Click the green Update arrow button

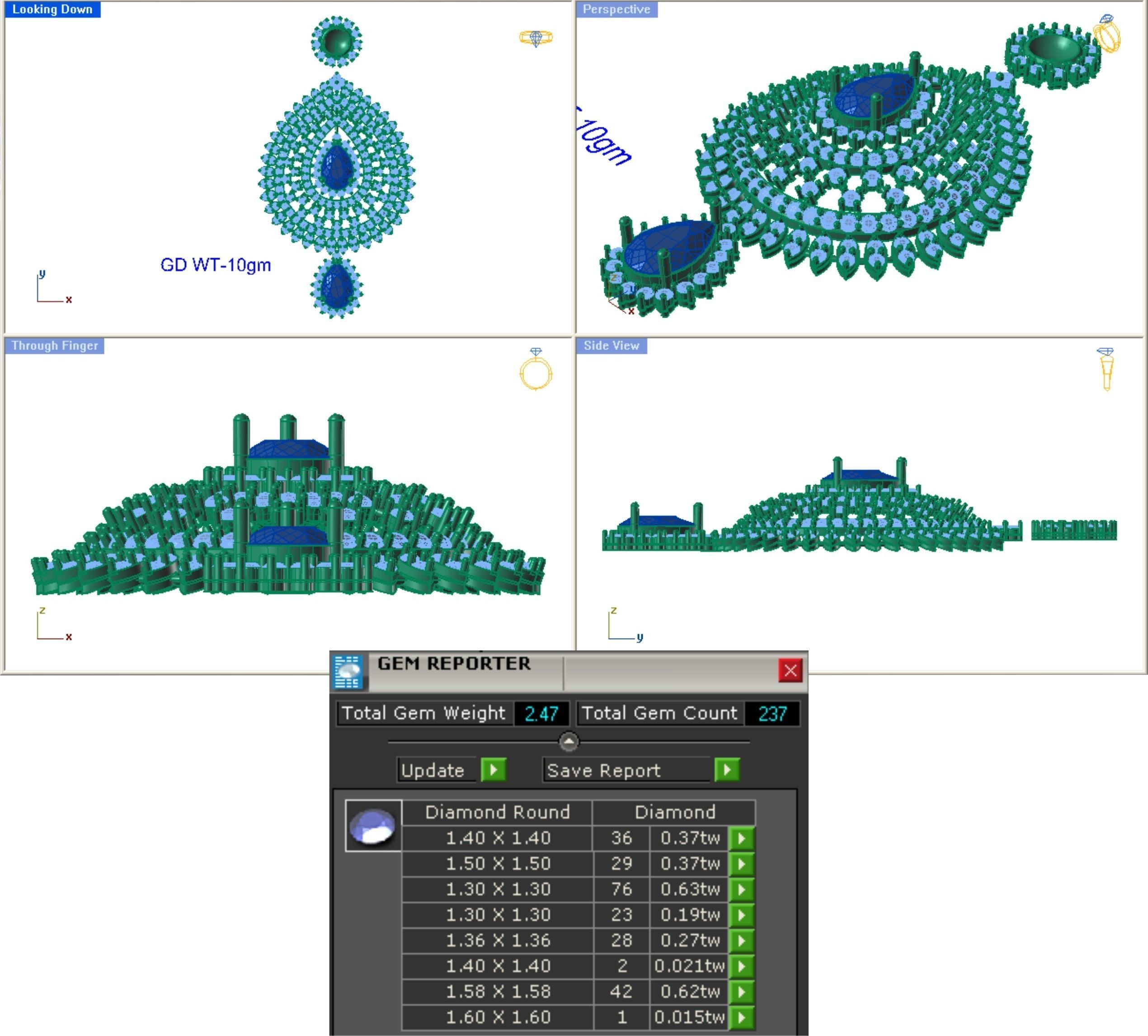[x=494, y=770]
